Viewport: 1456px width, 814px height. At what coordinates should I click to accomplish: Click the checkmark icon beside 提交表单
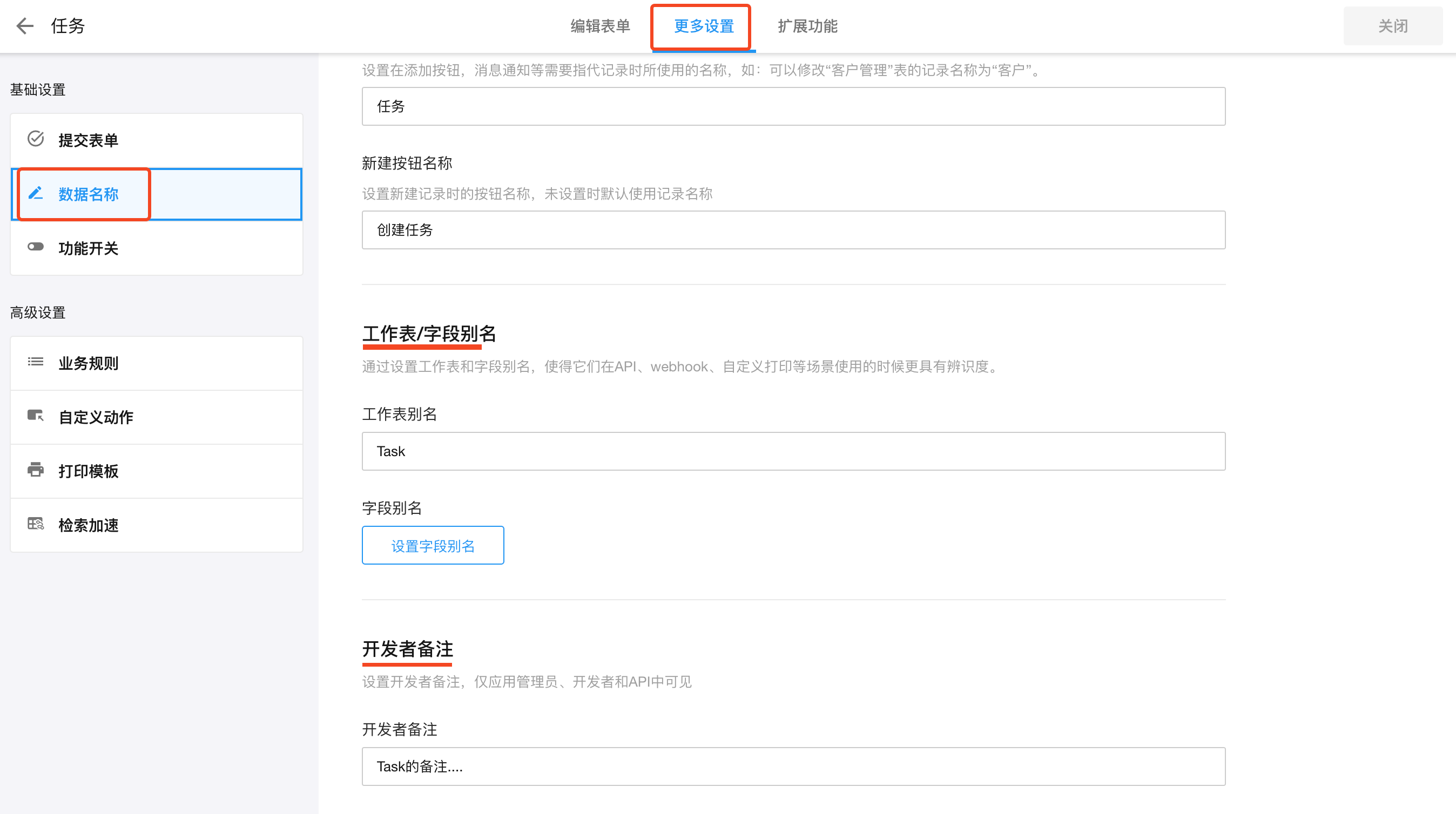[x=36, y=139]
